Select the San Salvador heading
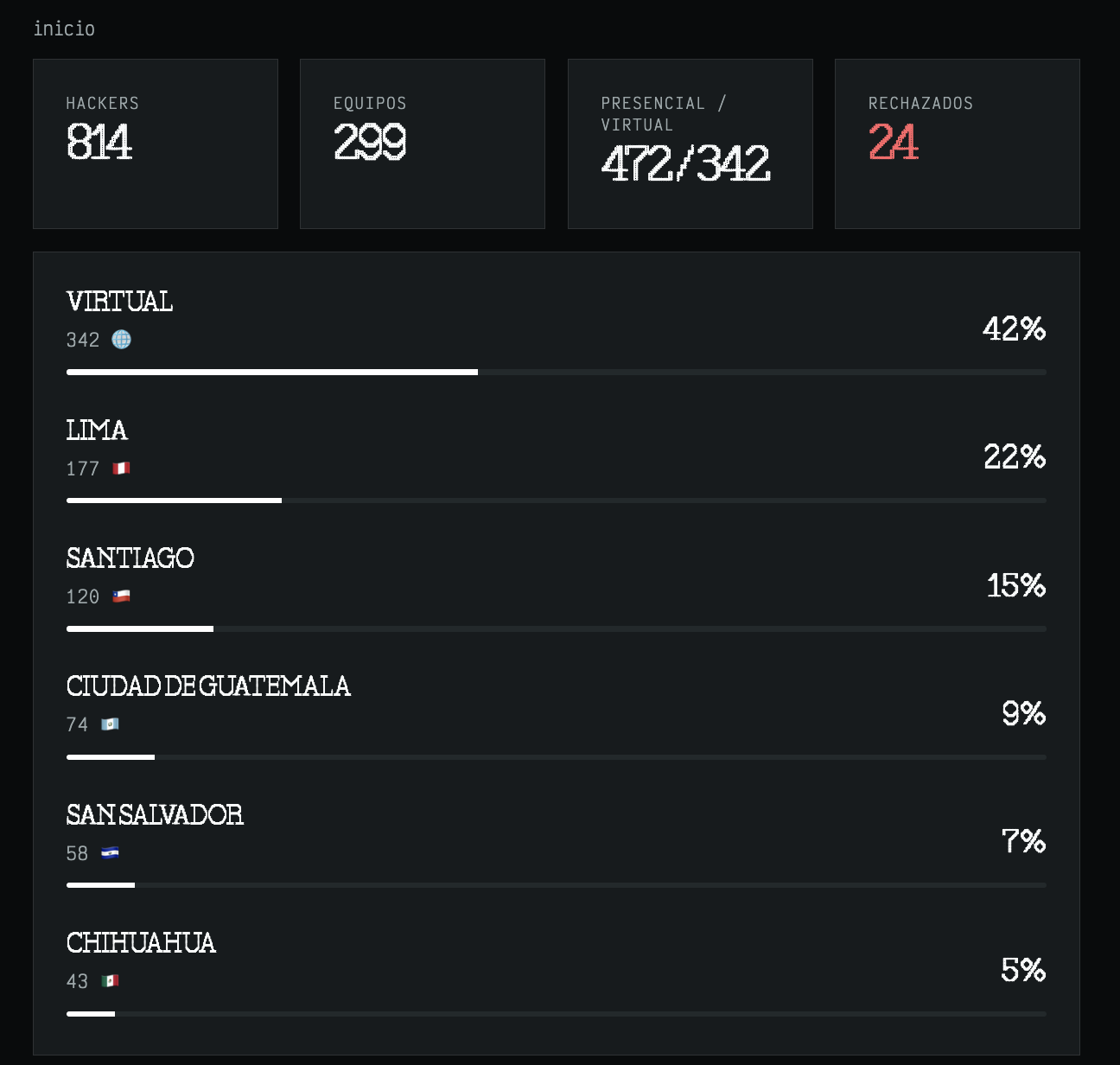The image size is (1120, 1065). point(155,814)
